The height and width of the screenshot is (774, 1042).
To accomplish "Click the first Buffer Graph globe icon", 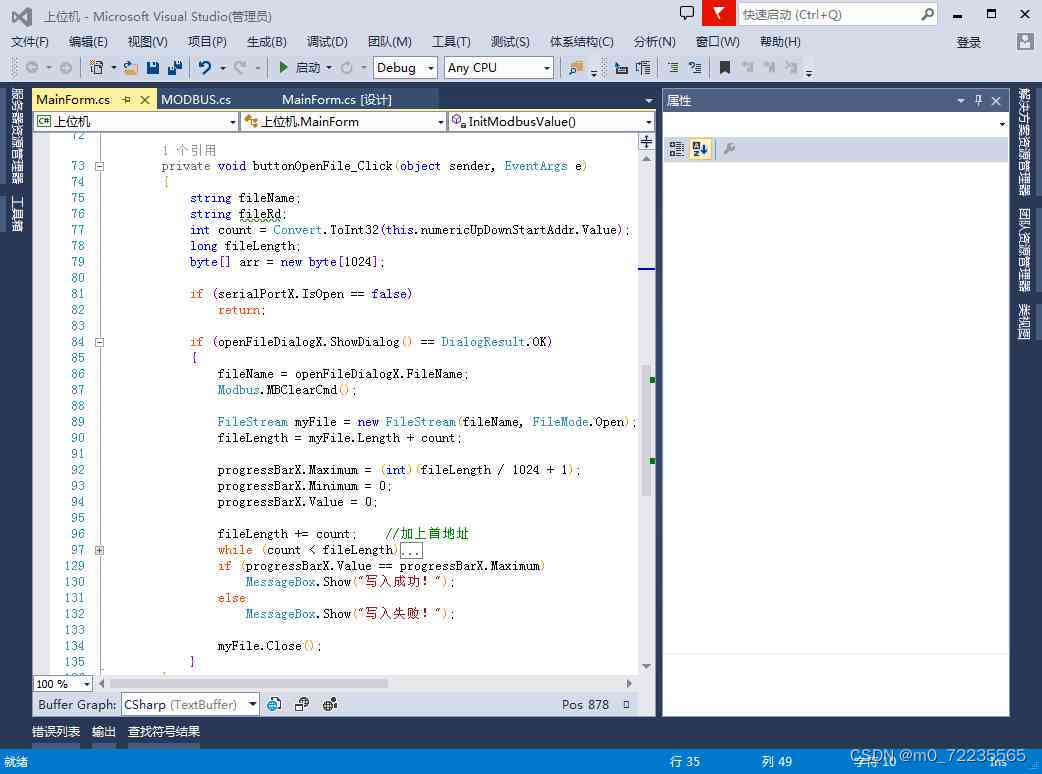I will tap(274, 704).
